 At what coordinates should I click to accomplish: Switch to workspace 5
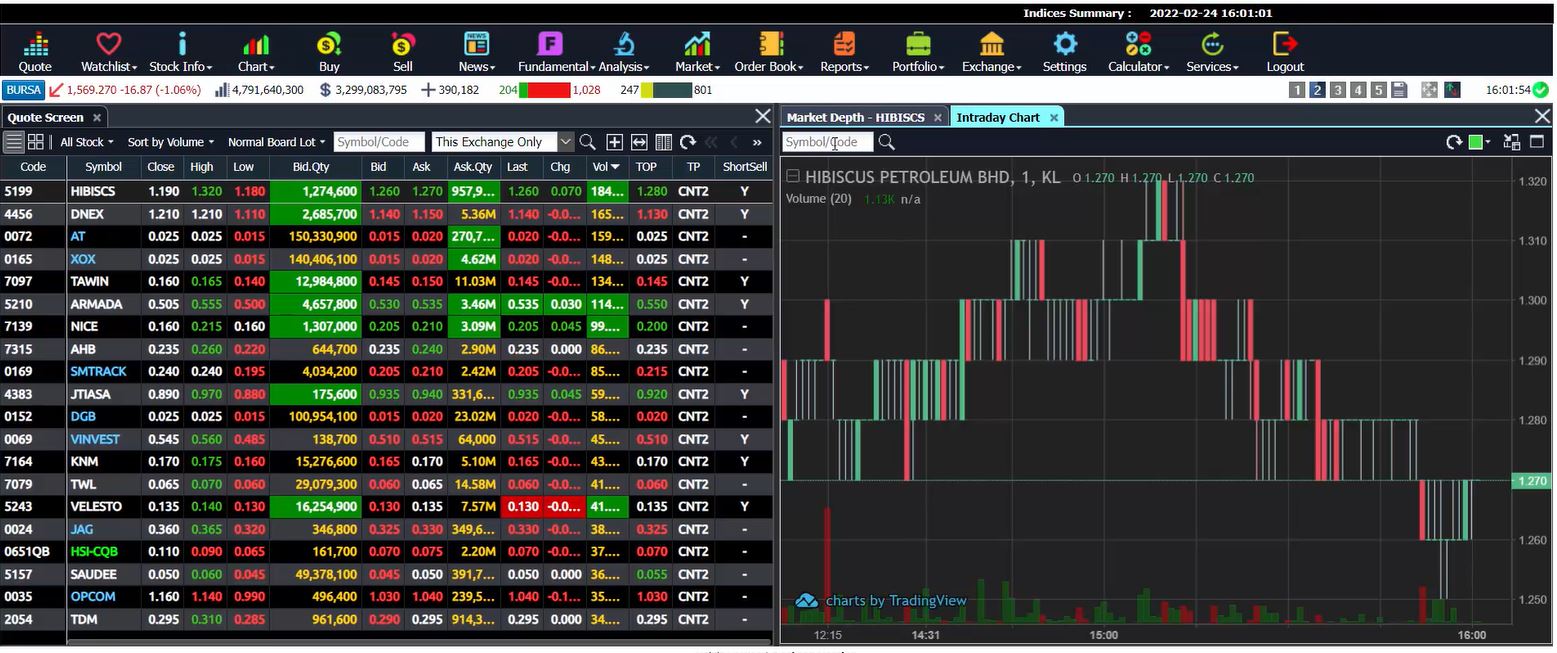[1378, 90]
